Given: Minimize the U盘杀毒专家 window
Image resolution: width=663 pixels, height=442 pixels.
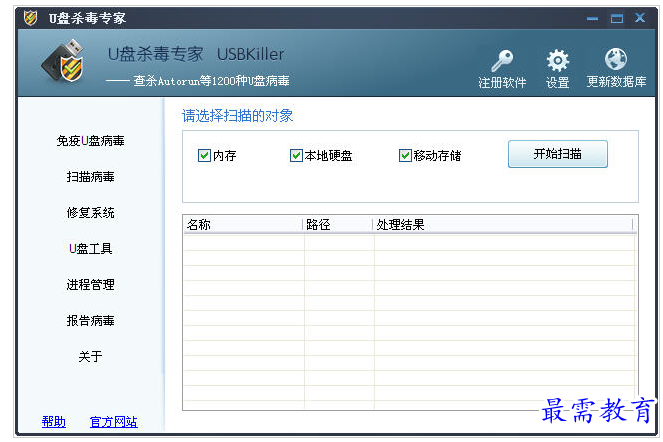Looking at the screenshot, I should pyautogui.click(x=592, y=19).
